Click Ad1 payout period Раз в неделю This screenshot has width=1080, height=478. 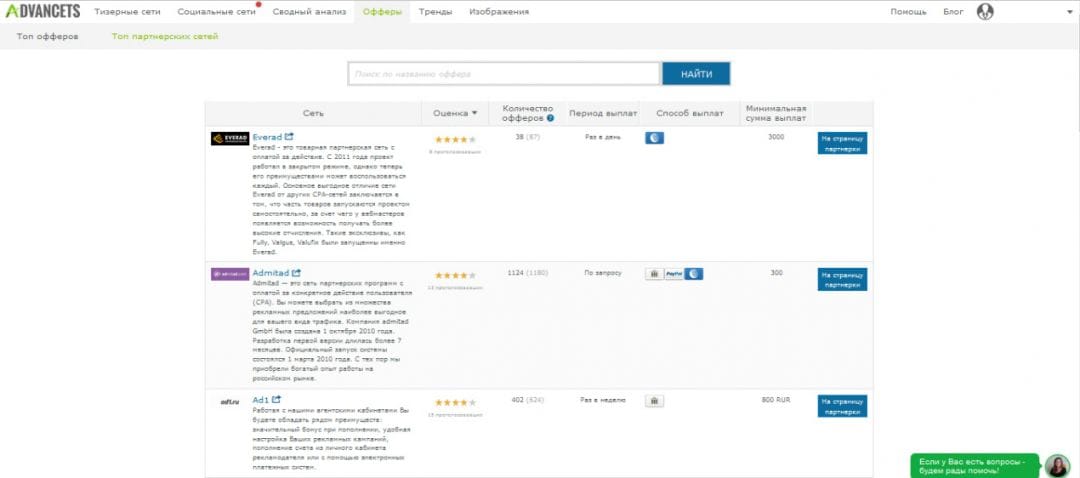(x=603, y=399)
